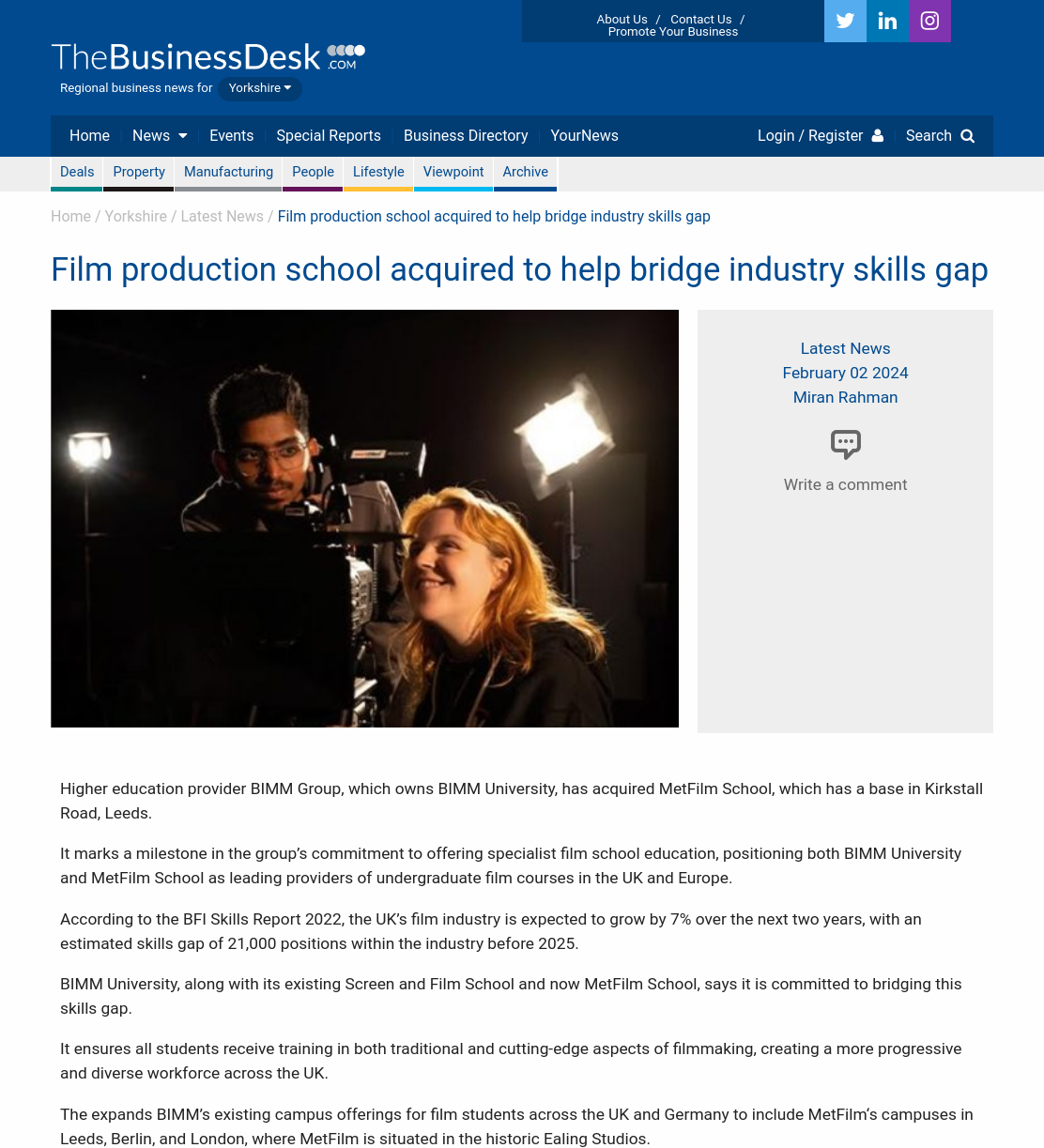This screenshot has height=1148, width=1044.
Task: Expand the Yorkshire region dropdown
Action: coord(260,88)
